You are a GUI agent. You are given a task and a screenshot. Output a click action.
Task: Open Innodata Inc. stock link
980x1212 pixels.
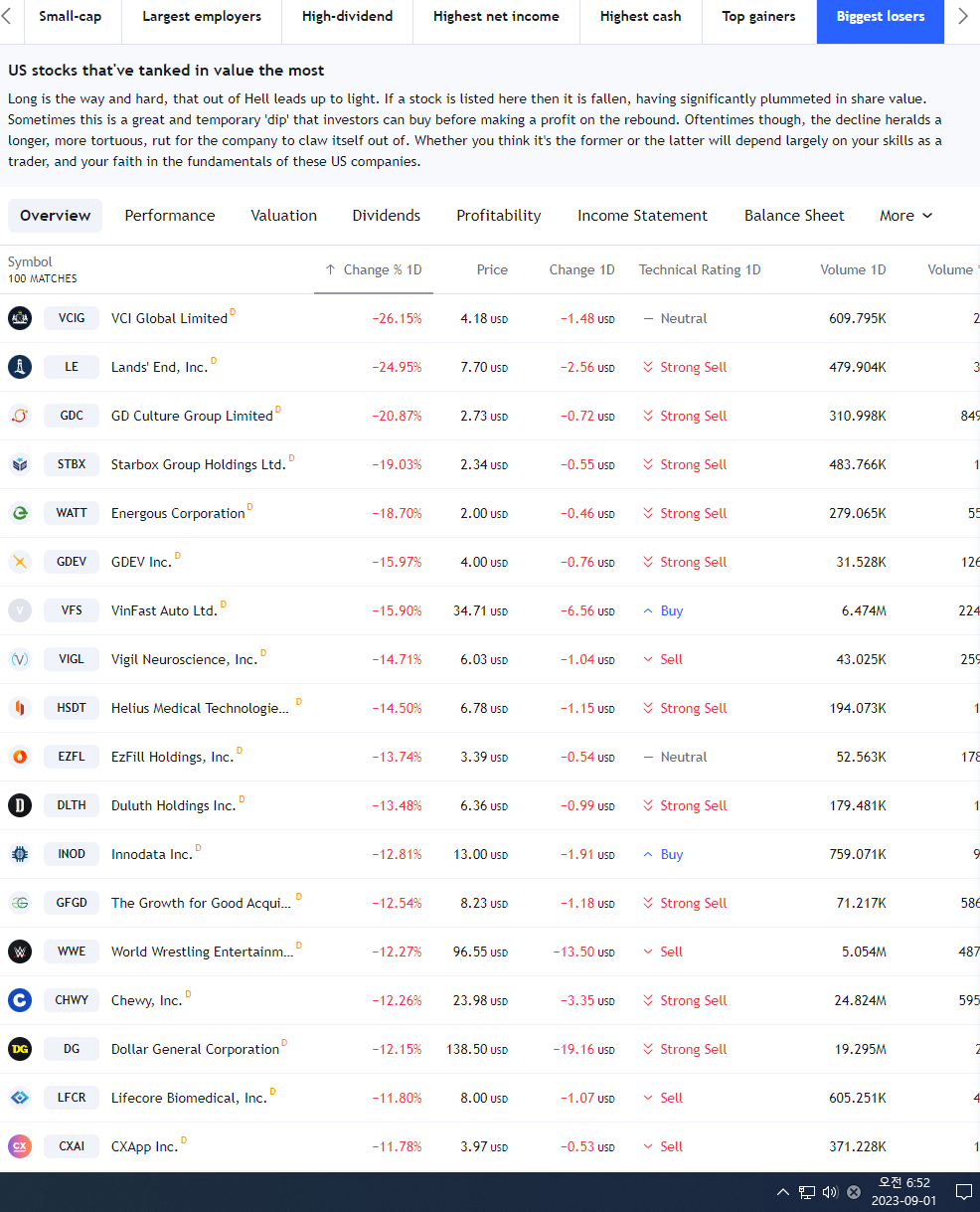pos(152,854)
